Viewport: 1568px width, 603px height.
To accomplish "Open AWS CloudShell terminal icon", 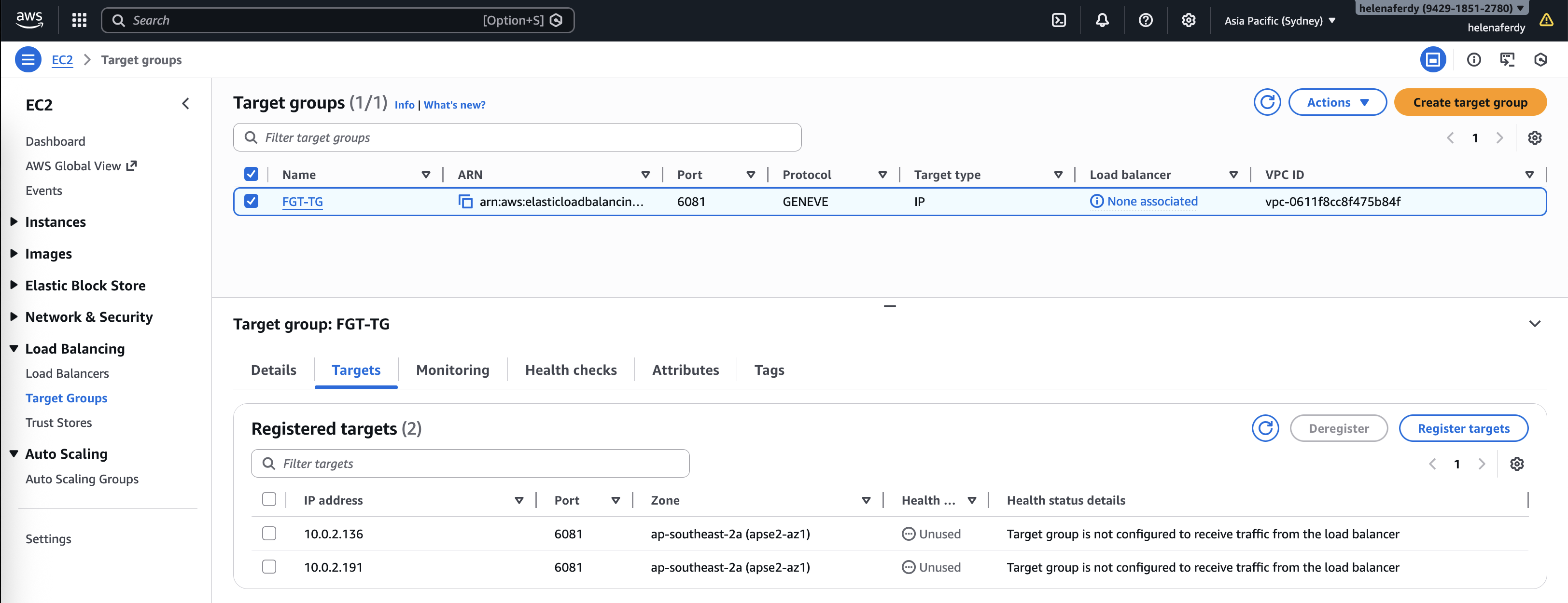I will click(1059, 20).
